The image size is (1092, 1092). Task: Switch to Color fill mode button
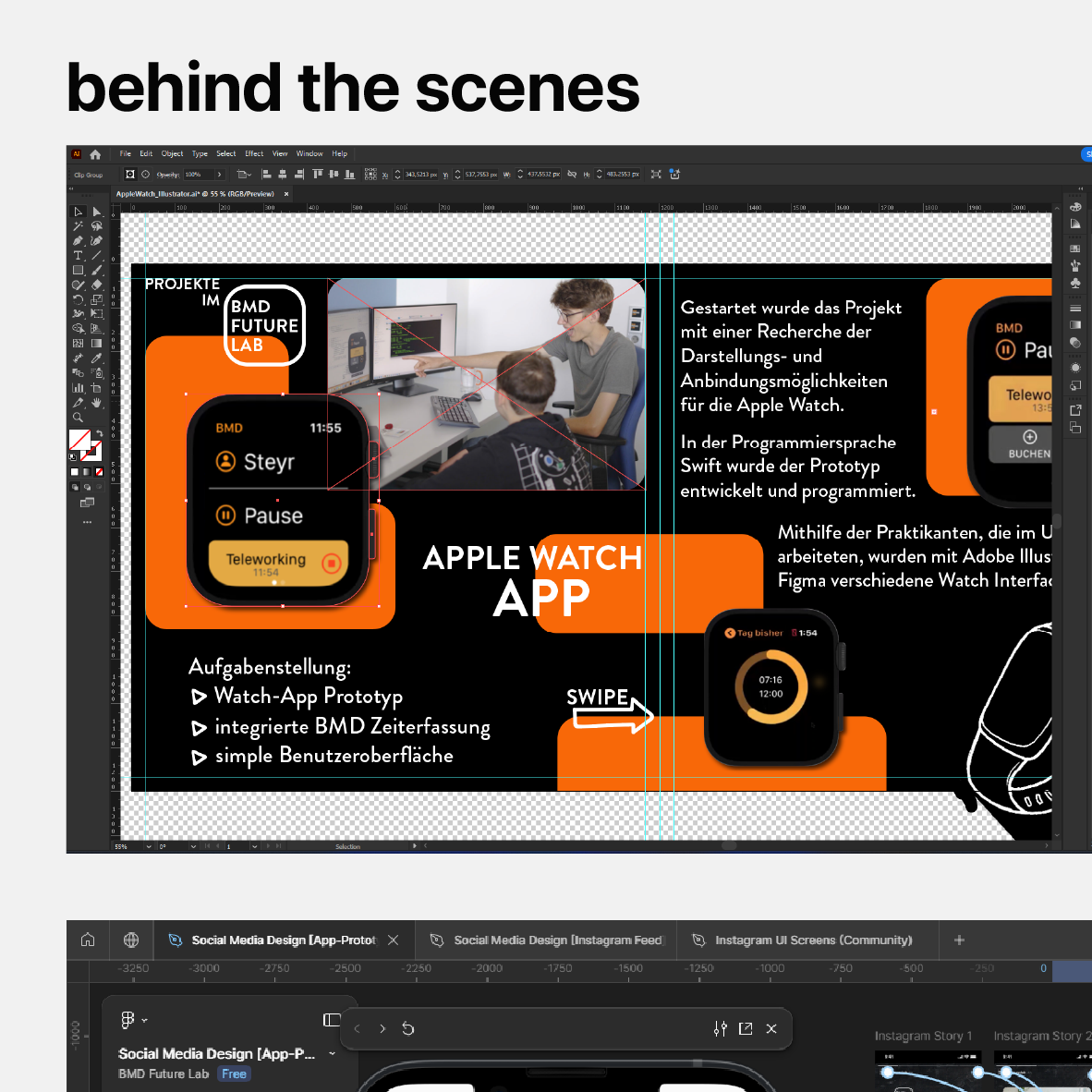(x=75, y=472)
